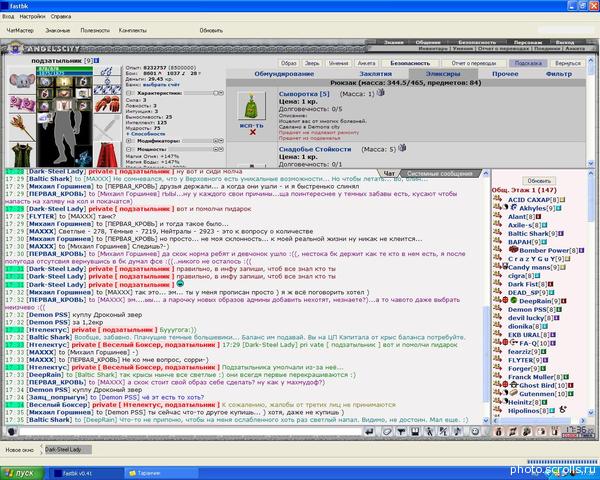
Task: Open the Настройки menu
Action: click(32, 16)
